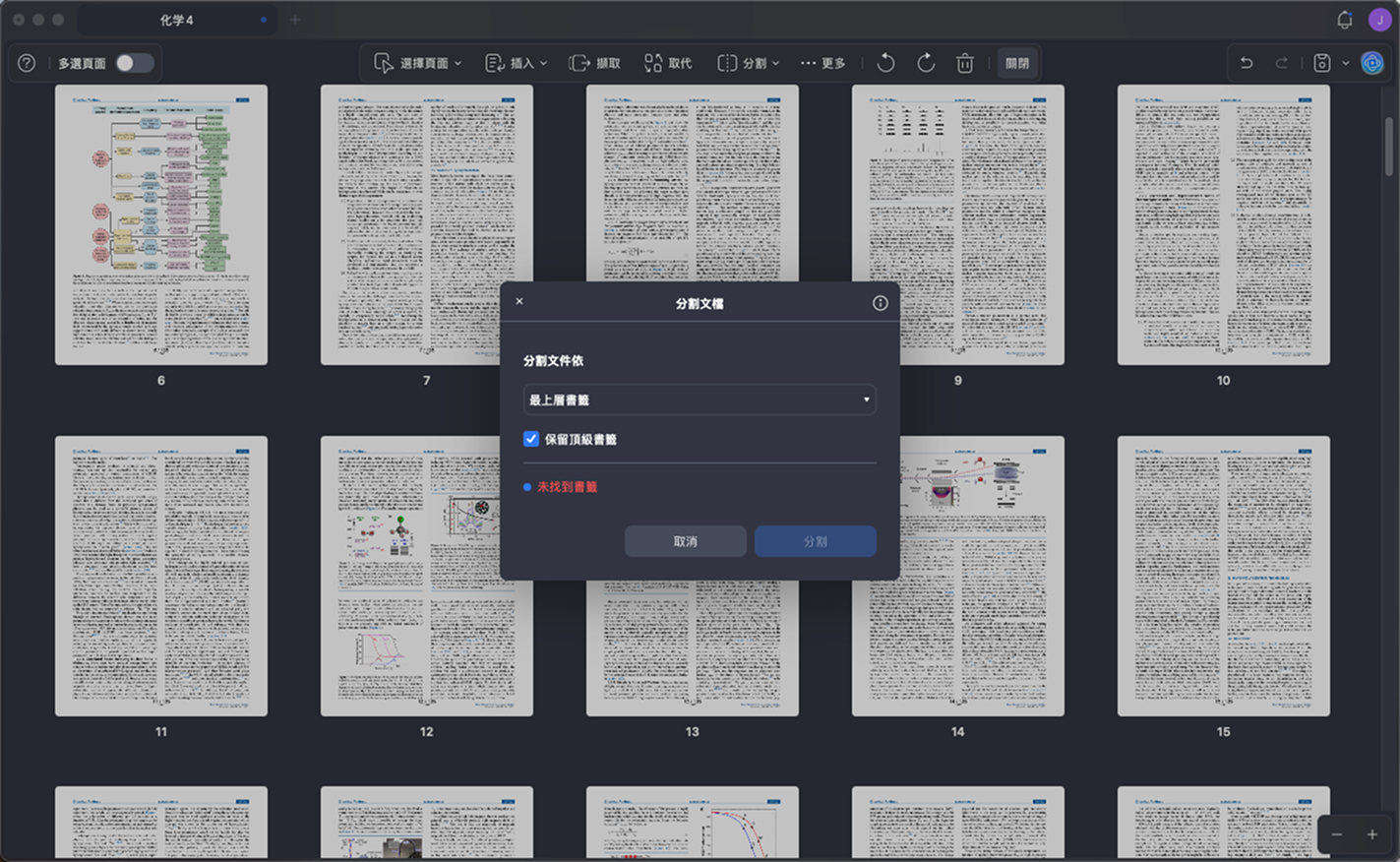Open the 更多 more options menu
Image resolution: width=1400 pixels, height=862 pixels.
(822, 63)
